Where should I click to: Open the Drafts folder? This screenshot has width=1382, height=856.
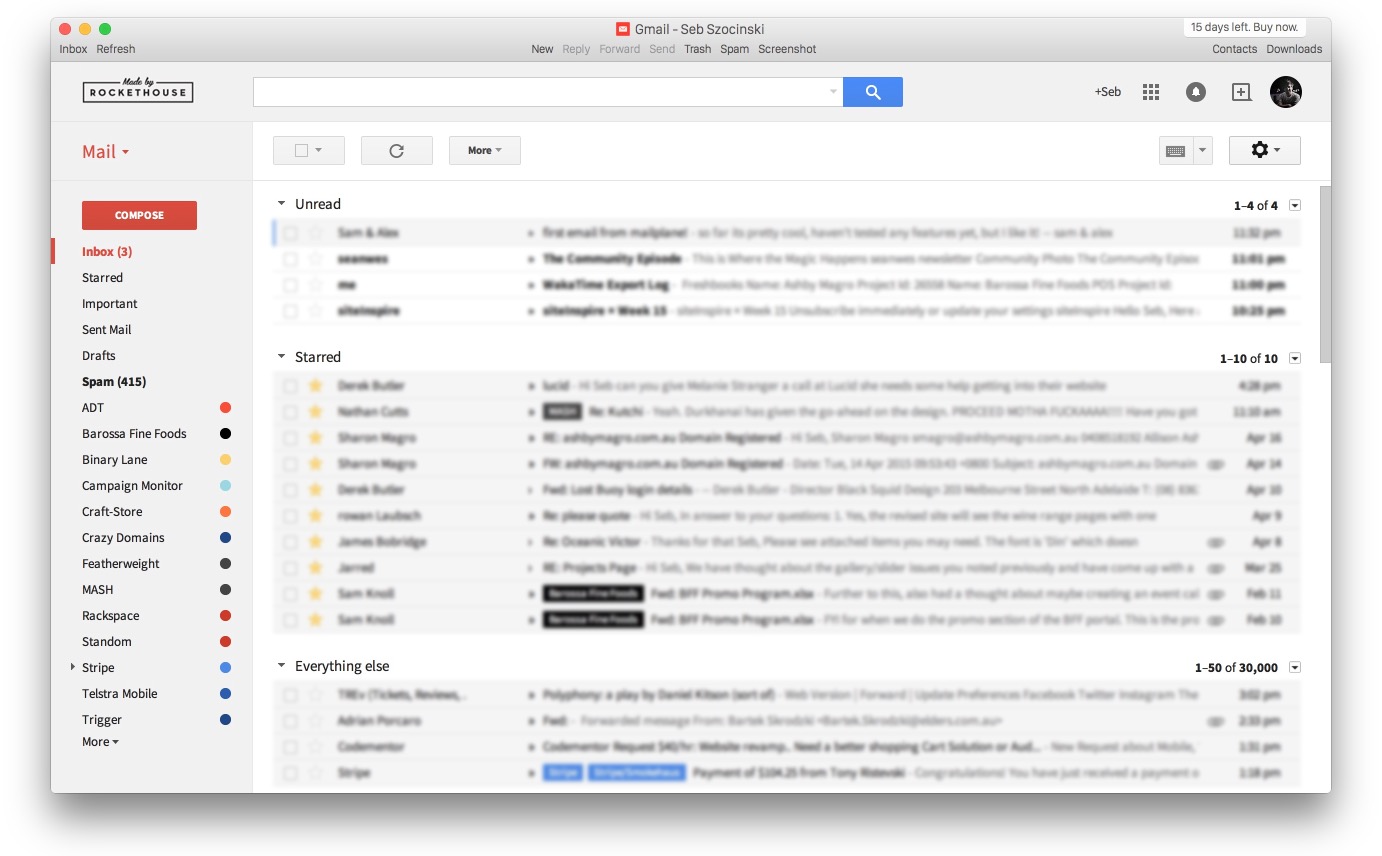pyautogui.click(x=99, y=356)
